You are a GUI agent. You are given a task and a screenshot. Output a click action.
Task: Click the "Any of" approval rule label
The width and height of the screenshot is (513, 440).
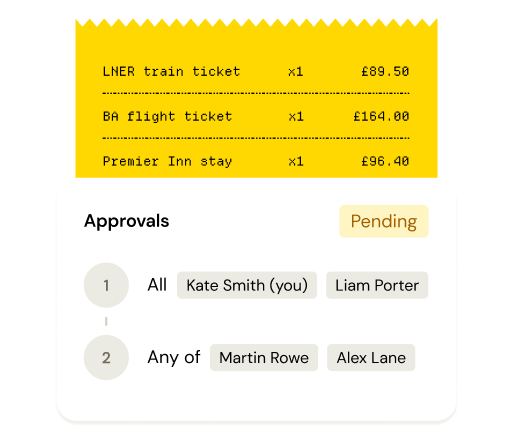coord(174,358)
